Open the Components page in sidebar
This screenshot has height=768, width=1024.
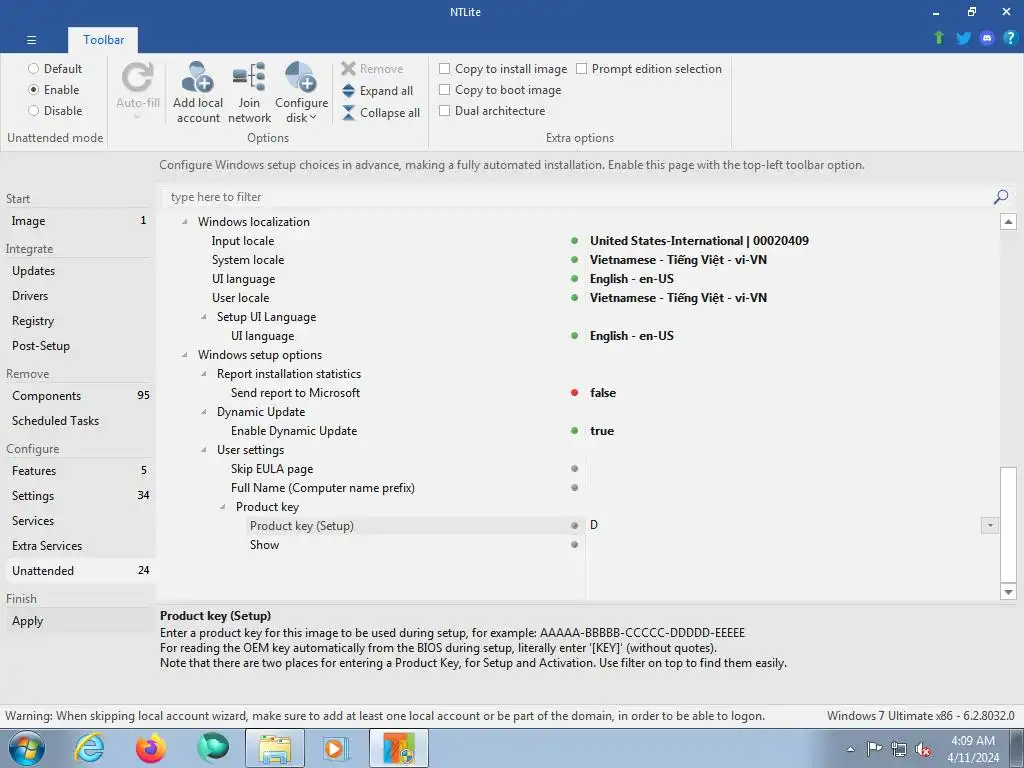click(x=78, y=396)
